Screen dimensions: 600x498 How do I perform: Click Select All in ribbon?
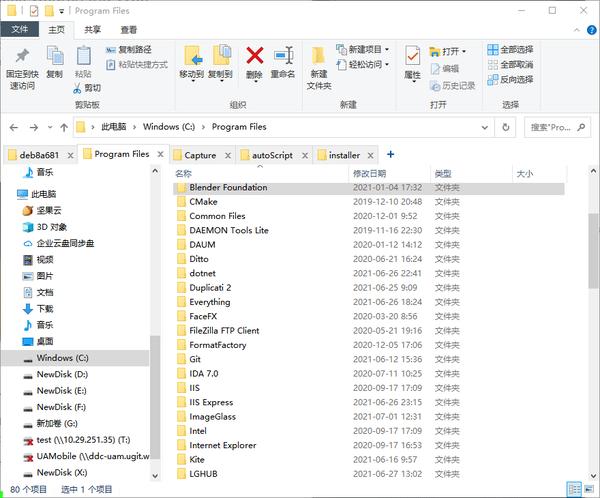point(510,49)
